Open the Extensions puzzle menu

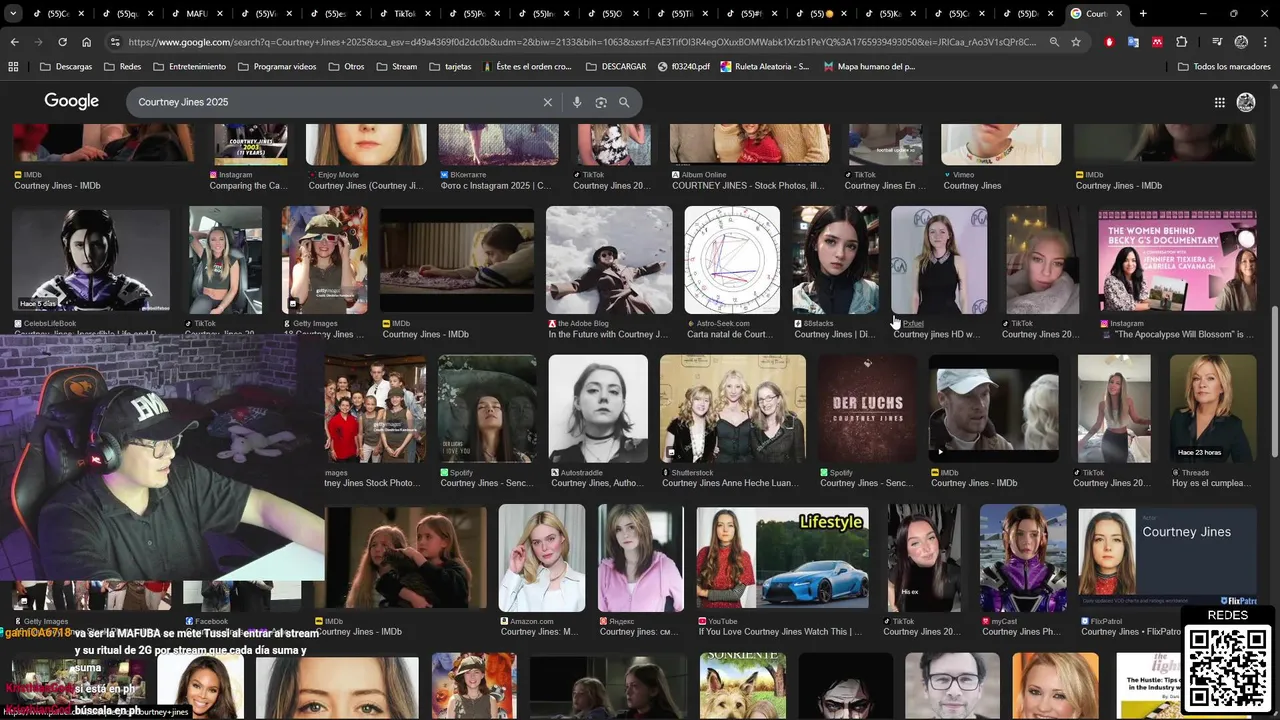pos(1182,42)
